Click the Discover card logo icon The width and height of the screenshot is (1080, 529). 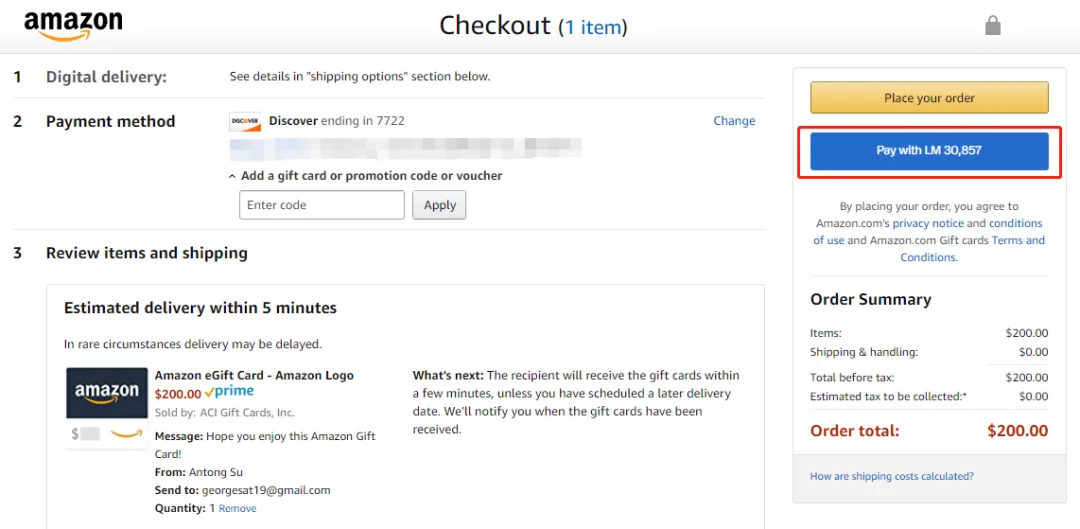pyautogui.click(x=245, y=121)
